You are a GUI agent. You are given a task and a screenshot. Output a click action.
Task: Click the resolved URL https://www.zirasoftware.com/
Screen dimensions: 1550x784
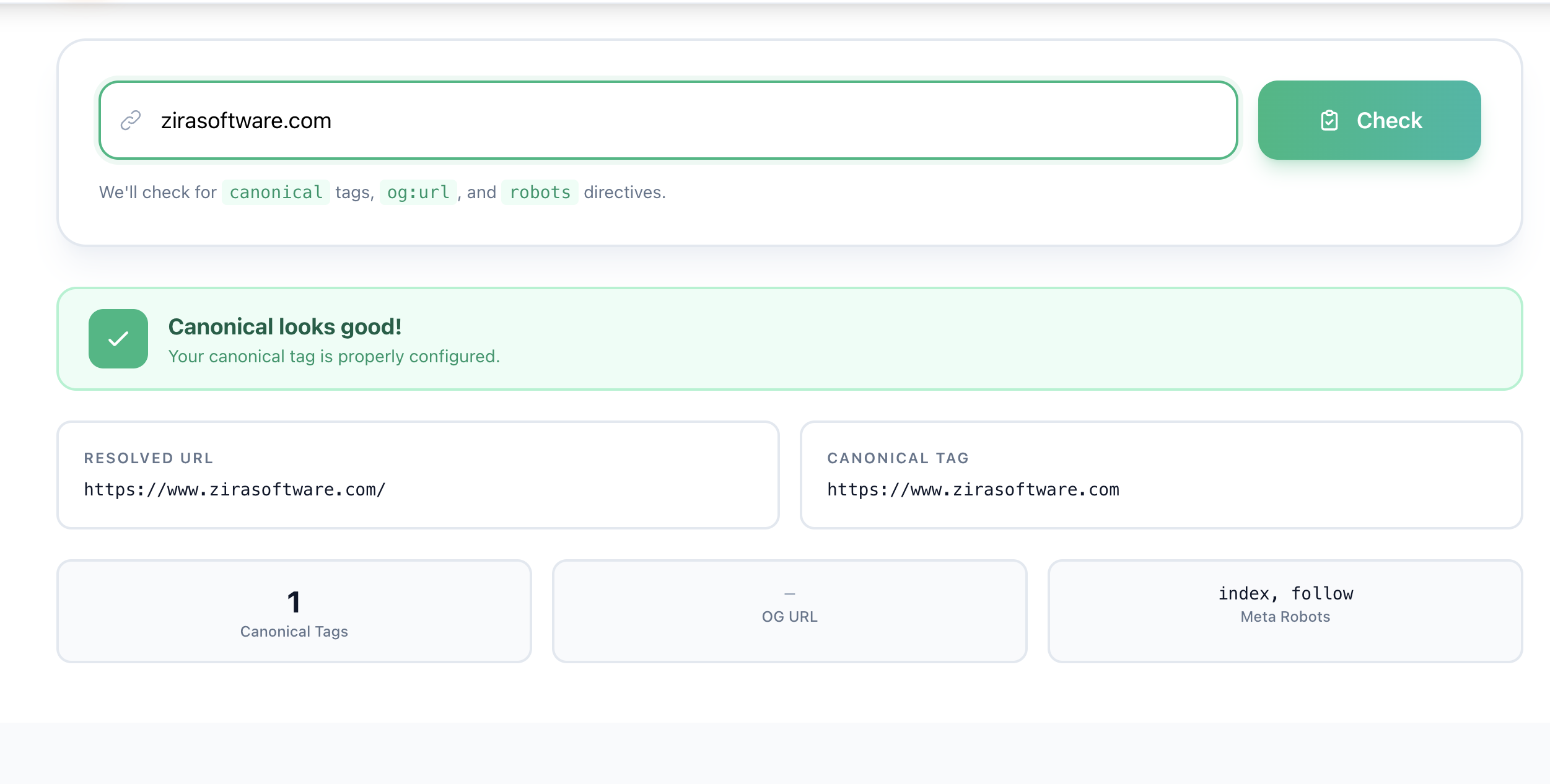coord(235,490)
